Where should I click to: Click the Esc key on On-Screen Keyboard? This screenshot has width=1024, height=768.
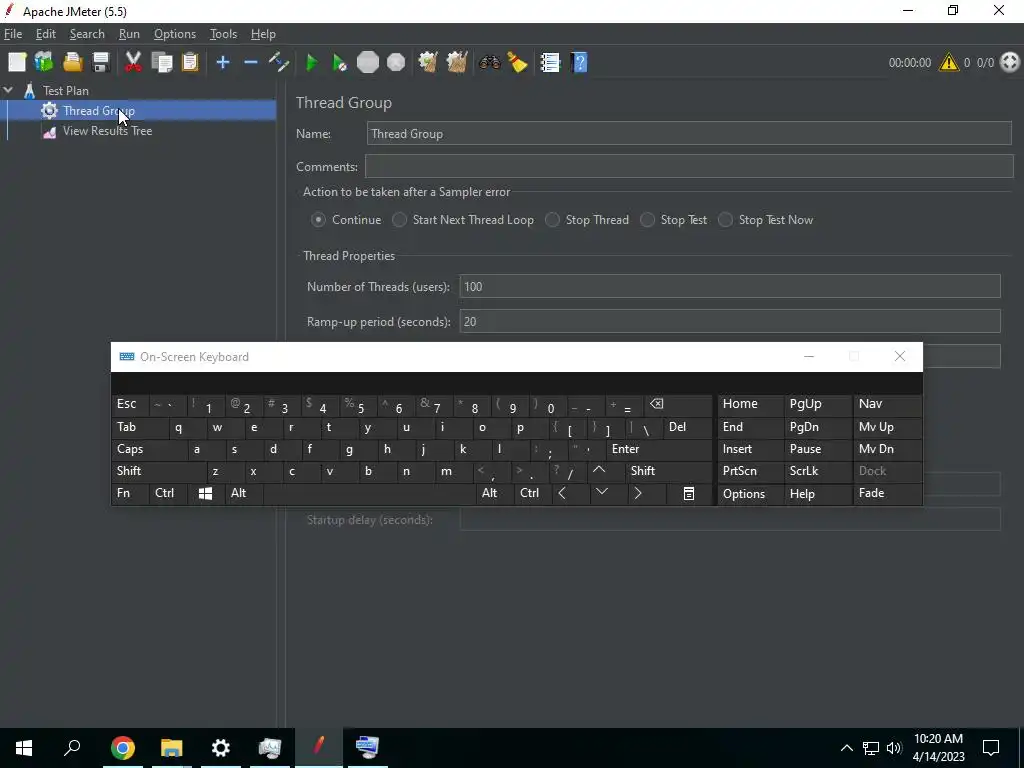130,404
